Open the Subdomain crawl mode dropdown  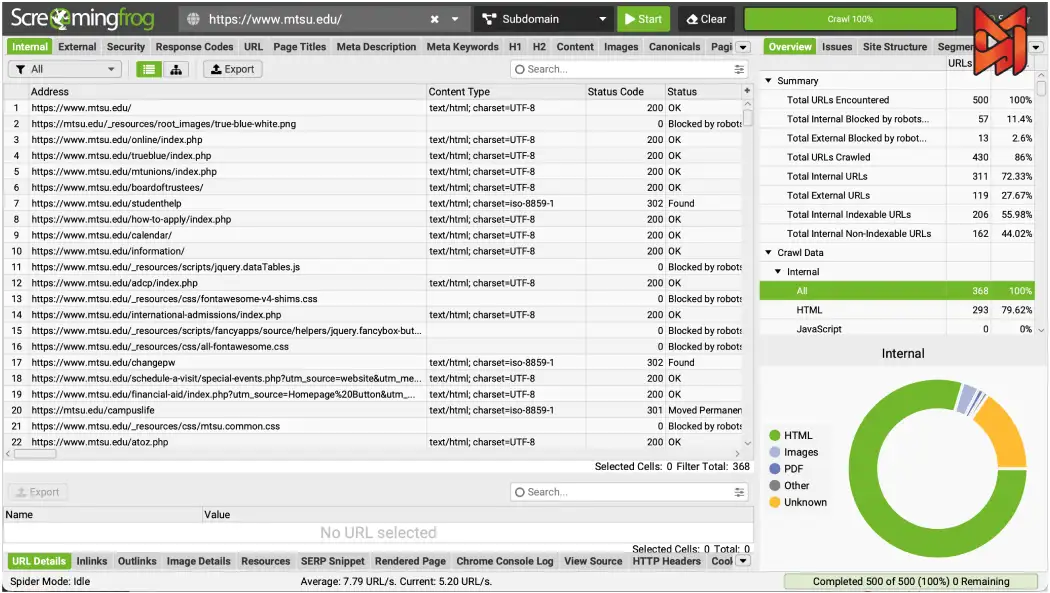tap(544, 19)
